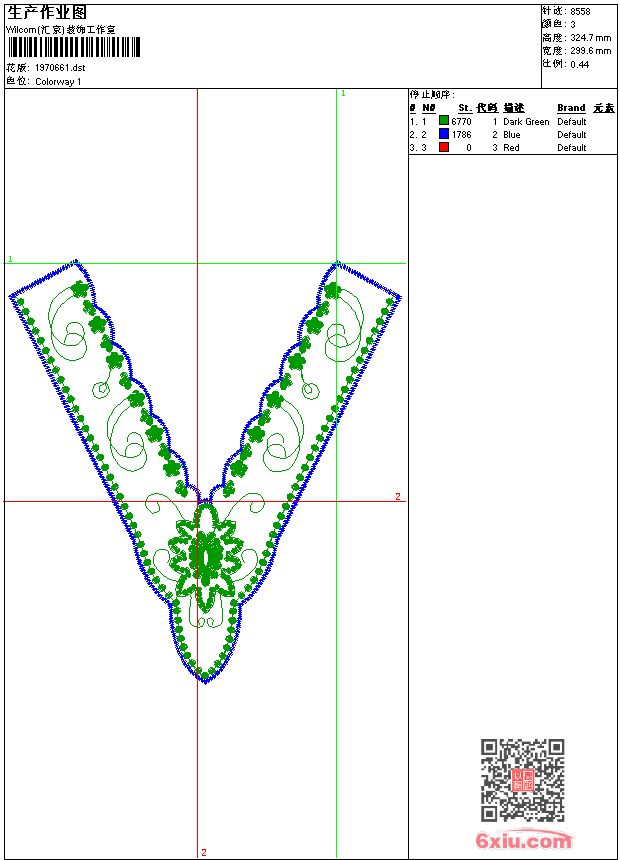Click the title 生产作业图
This screenshot has height=860, width=620.
[47, 13]
